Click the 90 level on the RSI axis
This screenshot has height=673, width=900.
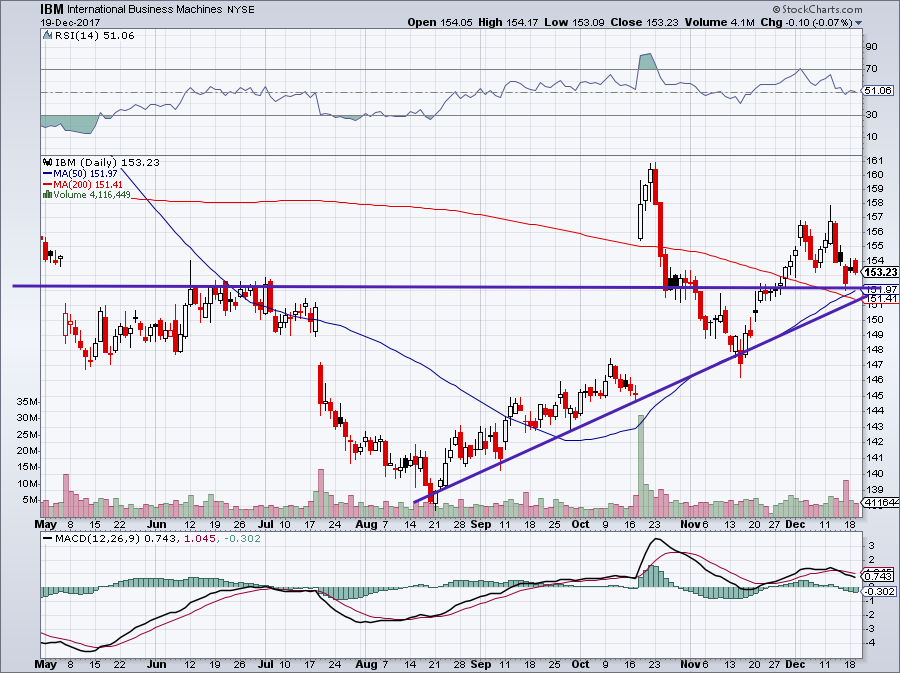pos(871,47)
